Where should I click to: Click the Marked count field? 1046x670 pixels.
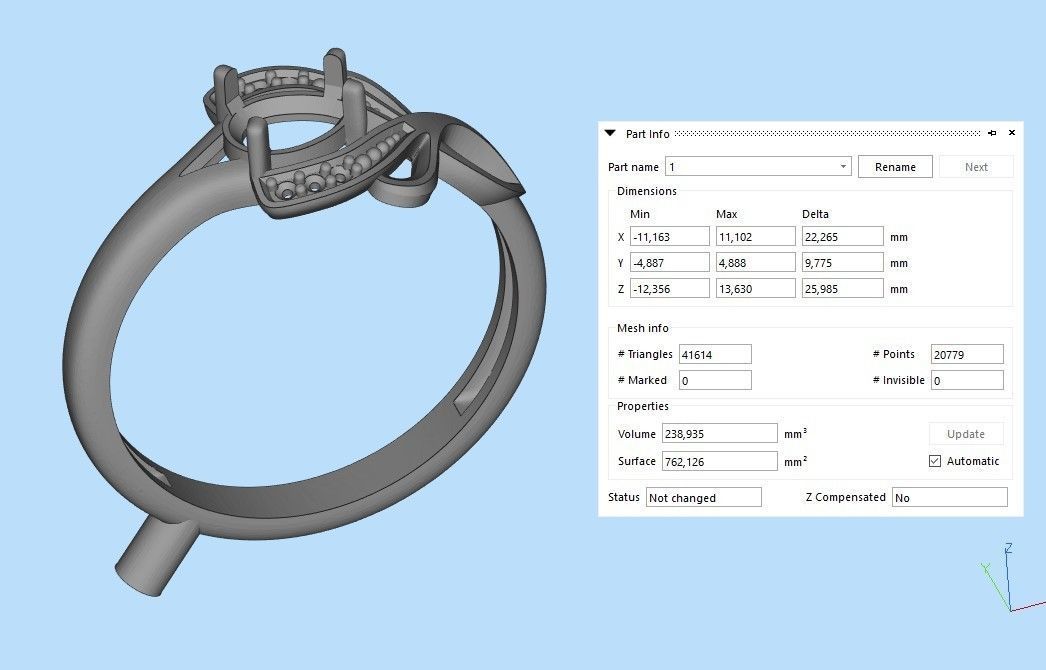(x=715, y=380)
